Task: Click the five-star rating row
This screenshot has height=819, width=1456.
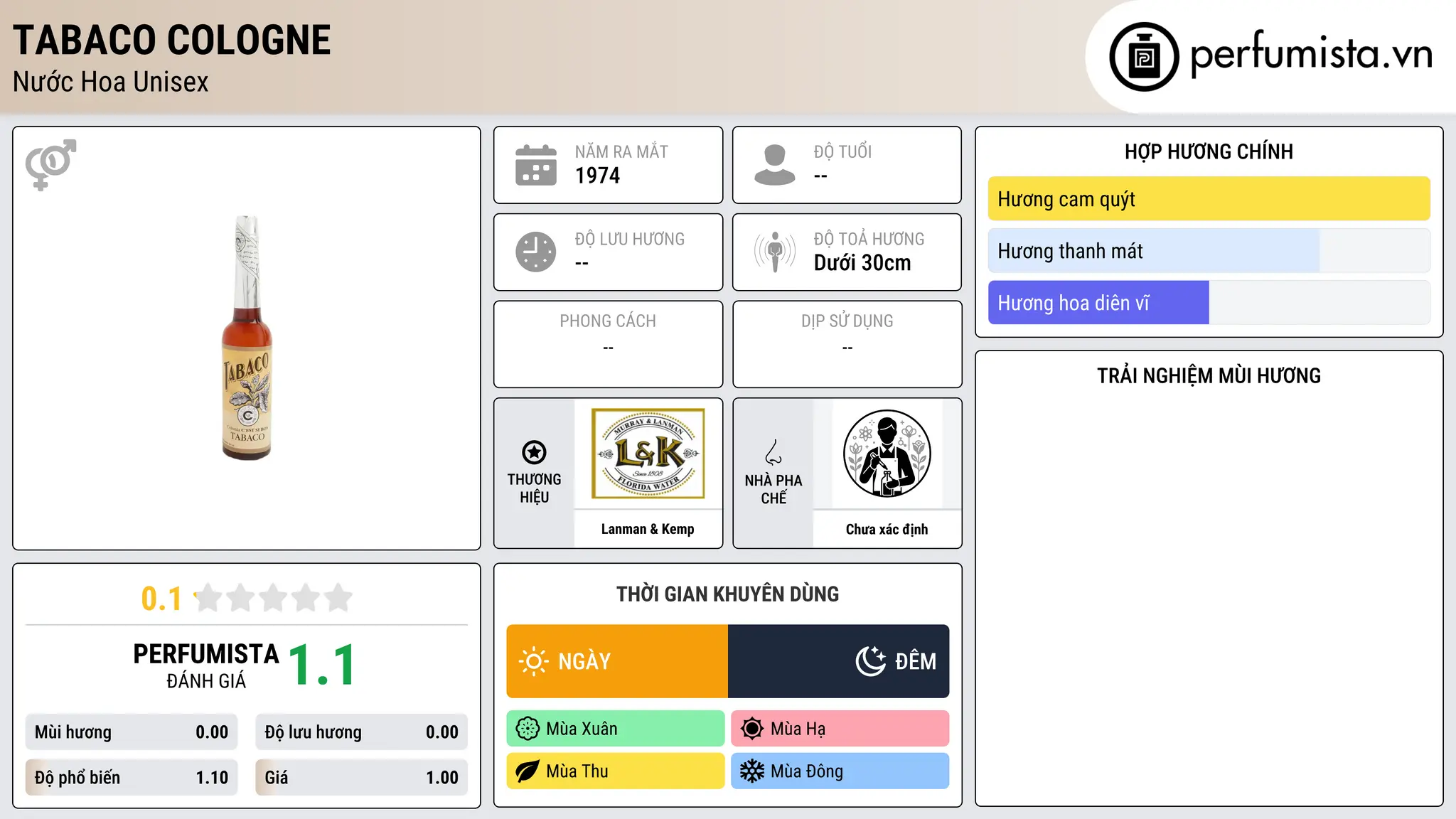Action: point(273,598)
